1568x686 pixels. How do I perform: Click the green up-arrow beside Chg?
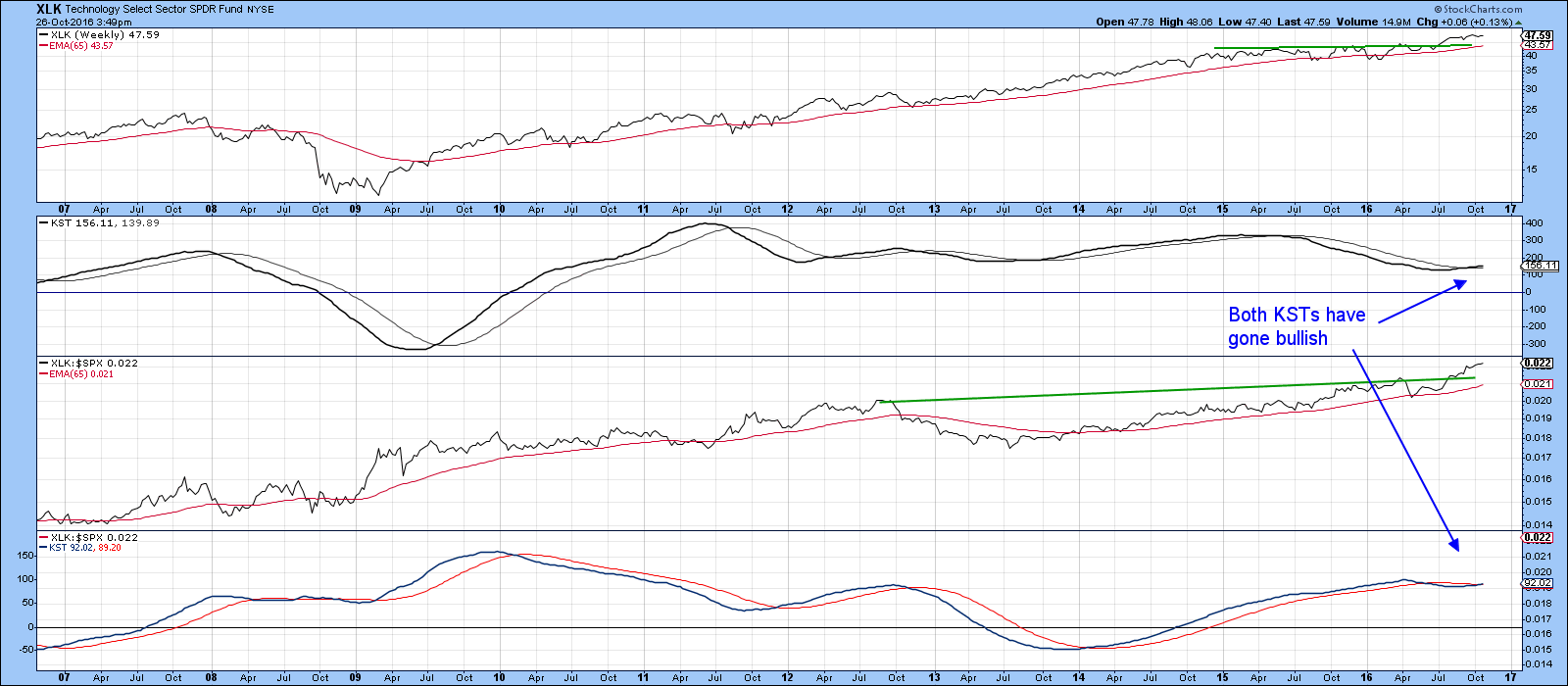1518,22
